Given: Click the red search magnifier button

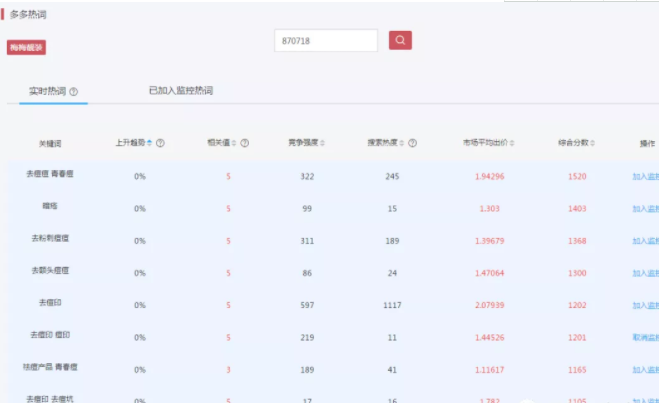Looking at the screenshot, I should pyautogui.click(x=400, y=40).
